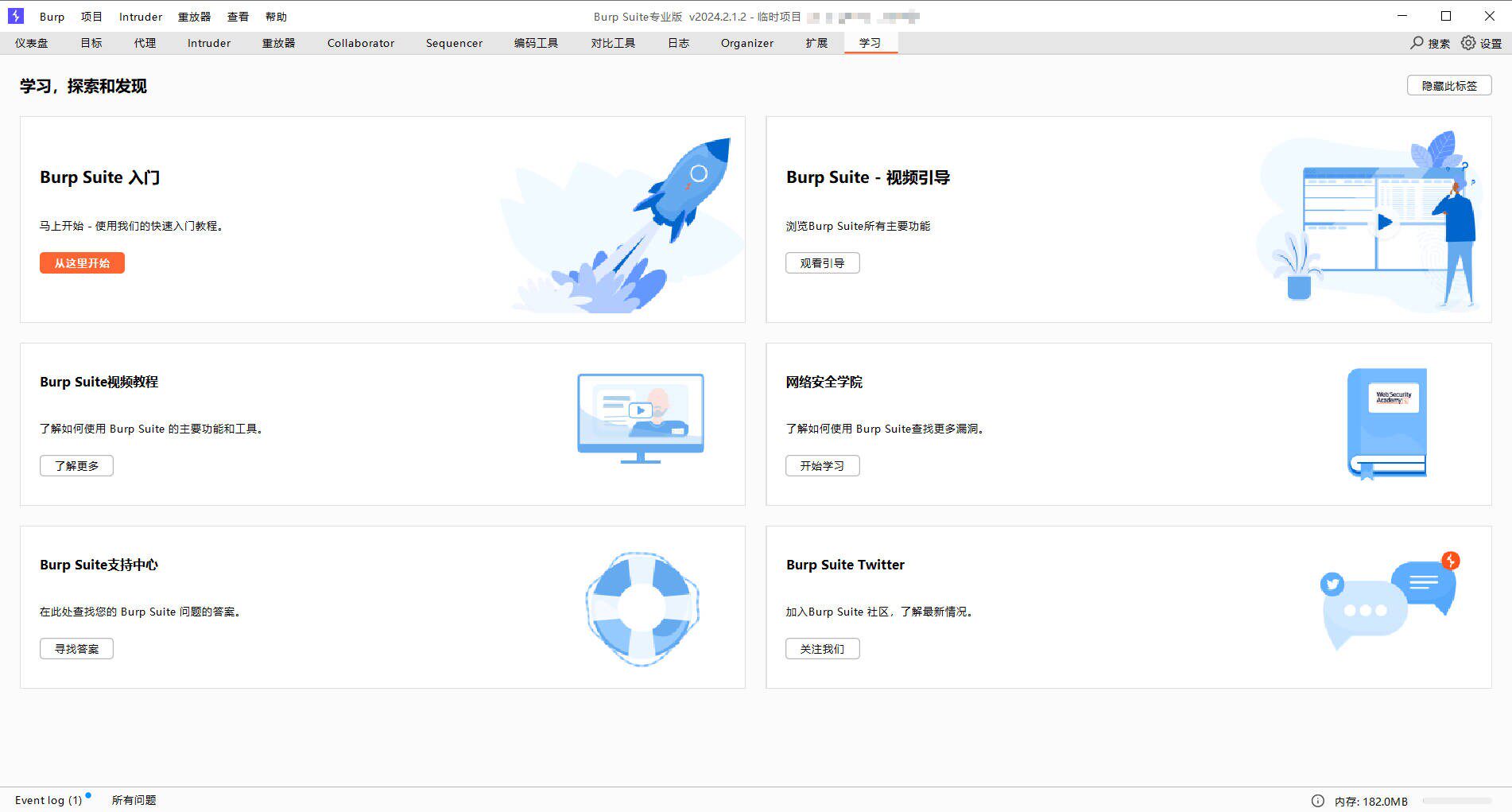Open the 重放器 menu in menu bar
The image size is (1512, 812).
pyautogui.click(x=195, y=17)
